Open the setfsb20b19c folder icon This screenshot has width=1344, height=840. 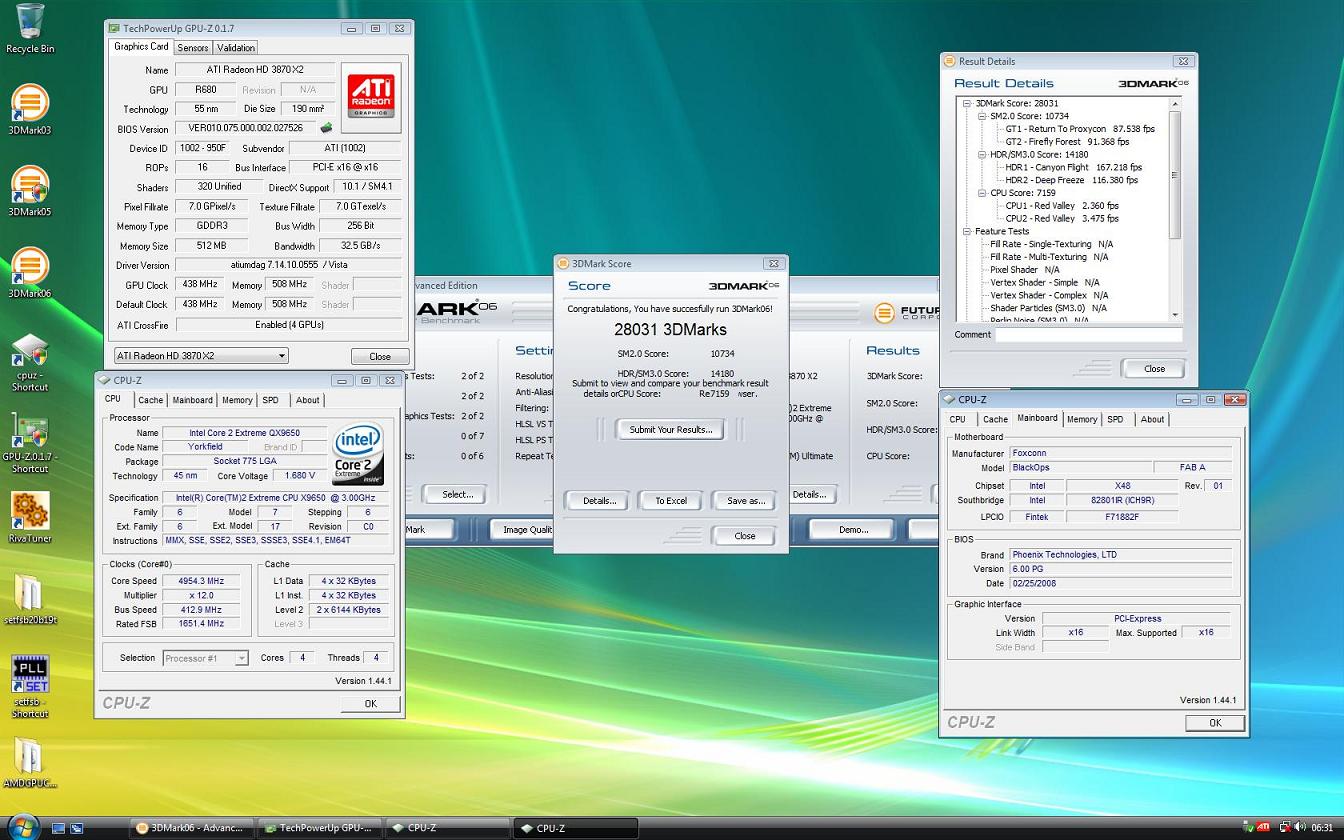coord(30,600)
